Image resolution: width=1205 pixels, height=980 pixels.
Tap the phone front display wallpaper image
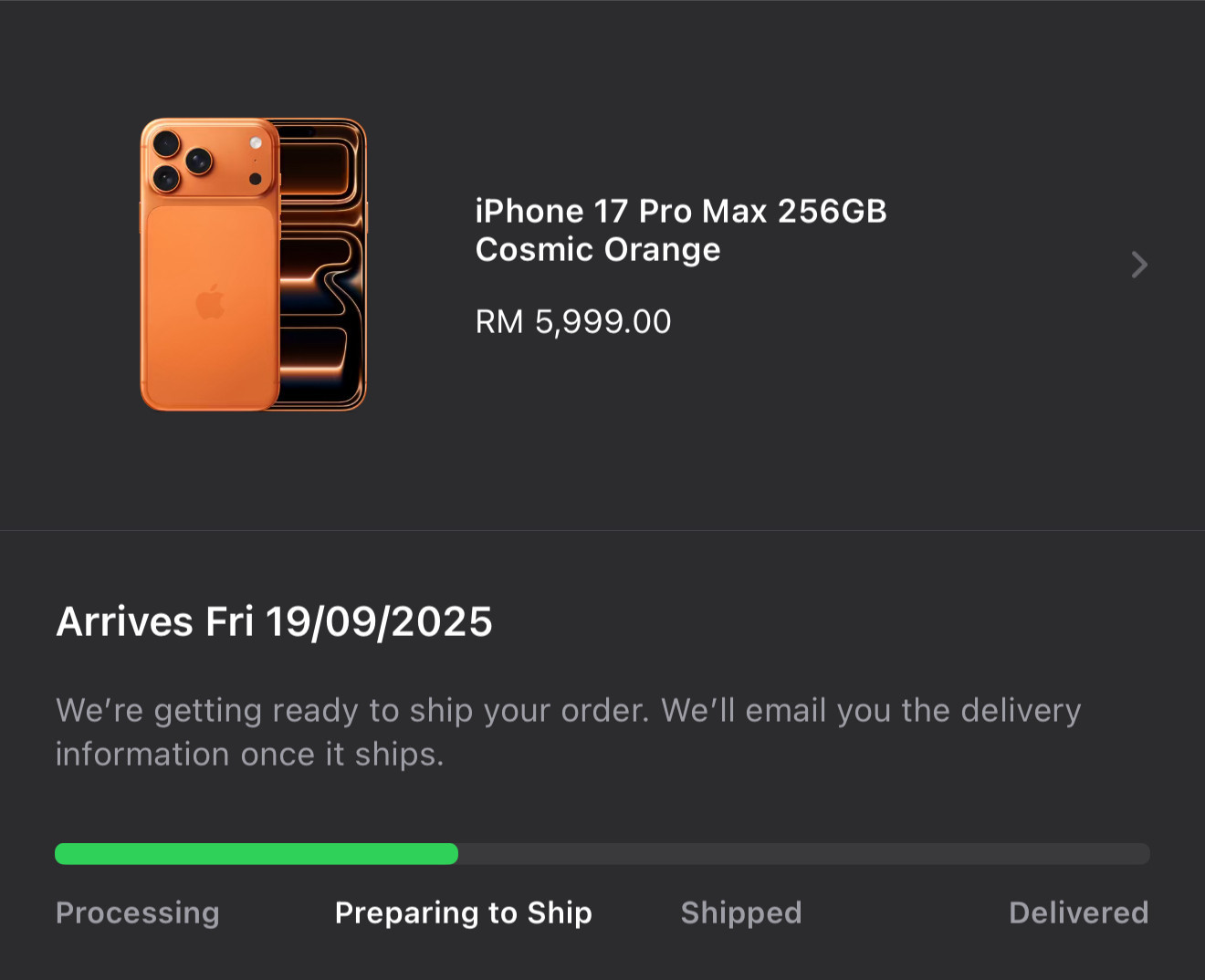pos(321,265)
